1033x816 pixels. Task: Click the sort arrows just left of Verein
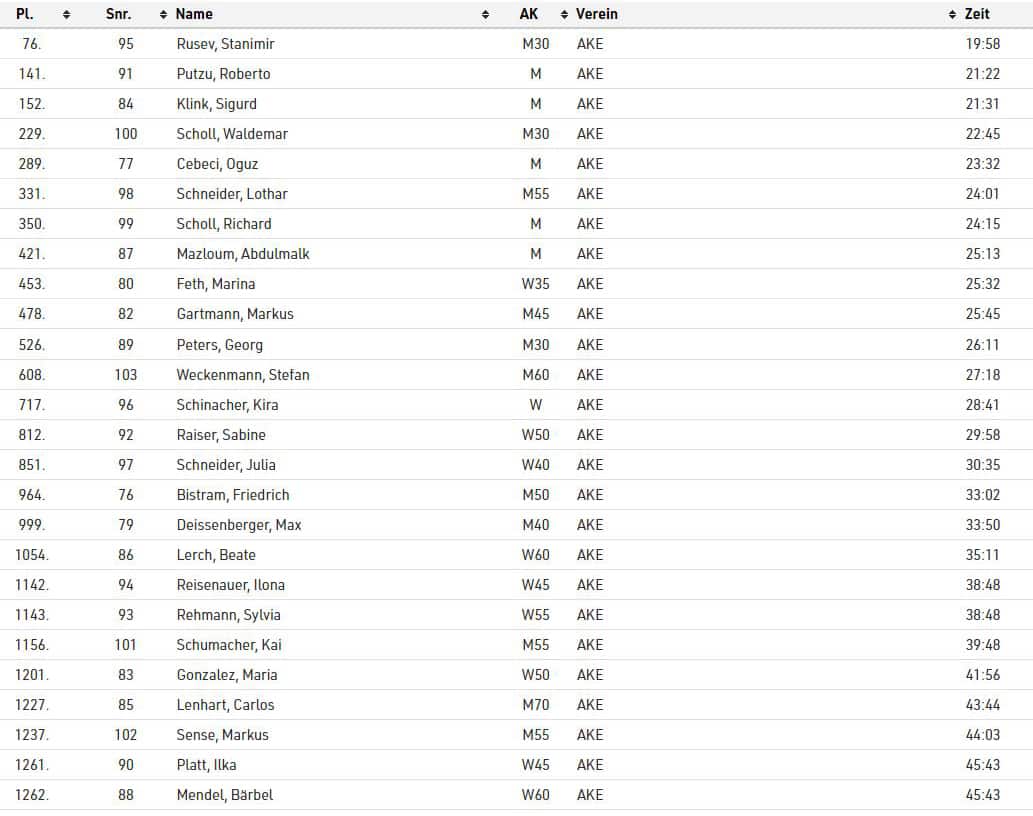(565, 15)
